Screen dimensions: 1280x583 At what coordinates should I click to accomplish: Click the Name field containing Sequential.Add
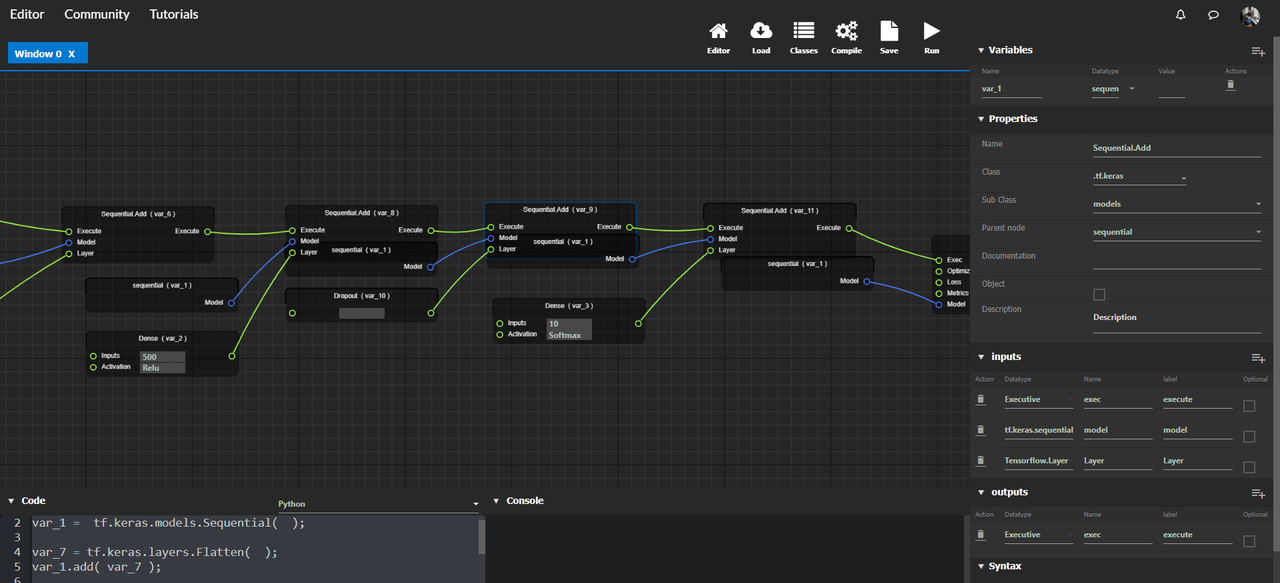point(1176,147)
